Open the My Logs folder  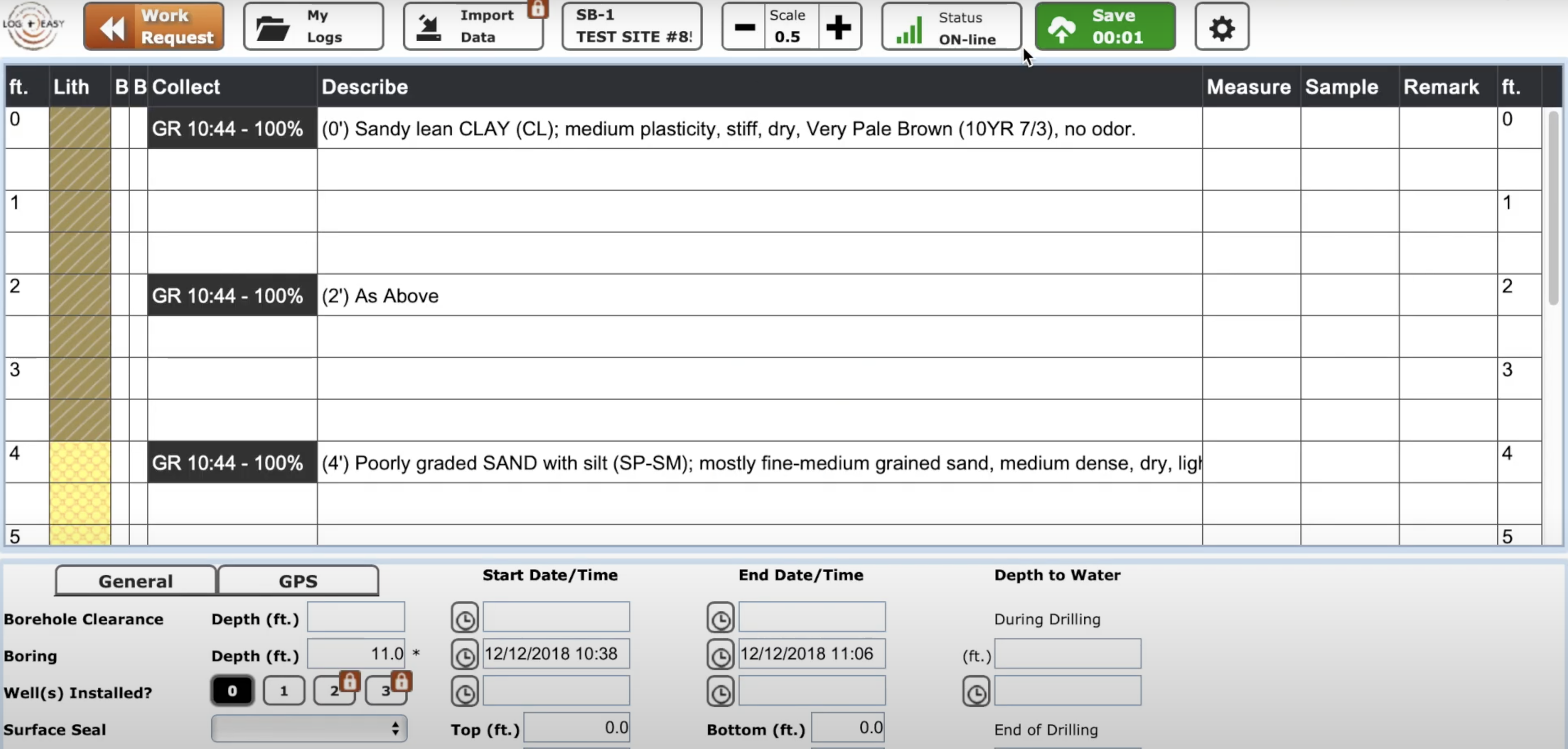(313, 26)
